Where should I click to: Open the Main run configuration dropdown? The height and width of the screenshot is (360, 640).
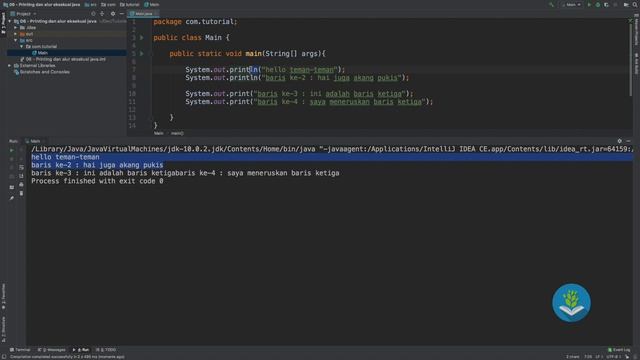(x=571, y=4)
